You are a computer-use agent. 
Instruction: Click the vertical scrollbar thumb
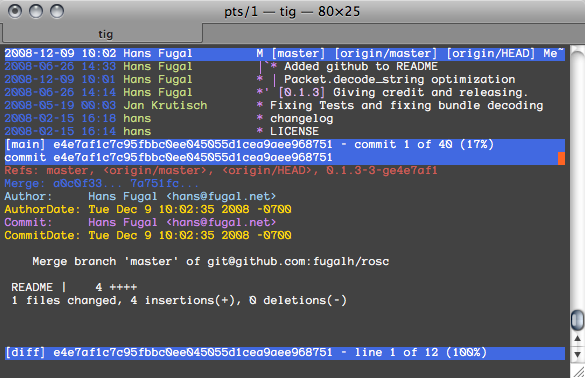point(577,320)
